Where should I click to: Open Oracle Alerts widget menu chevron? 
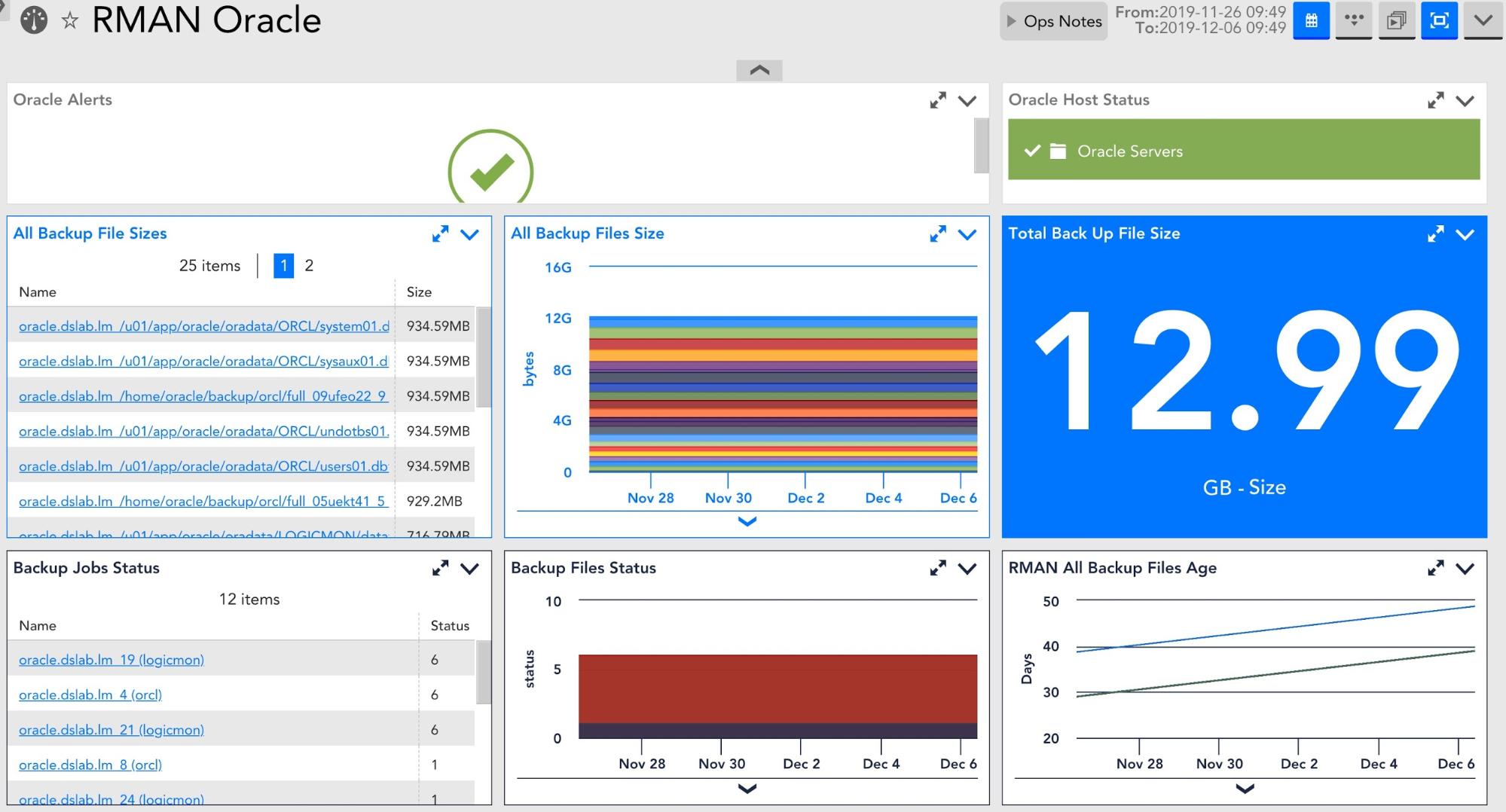point(967,101)
